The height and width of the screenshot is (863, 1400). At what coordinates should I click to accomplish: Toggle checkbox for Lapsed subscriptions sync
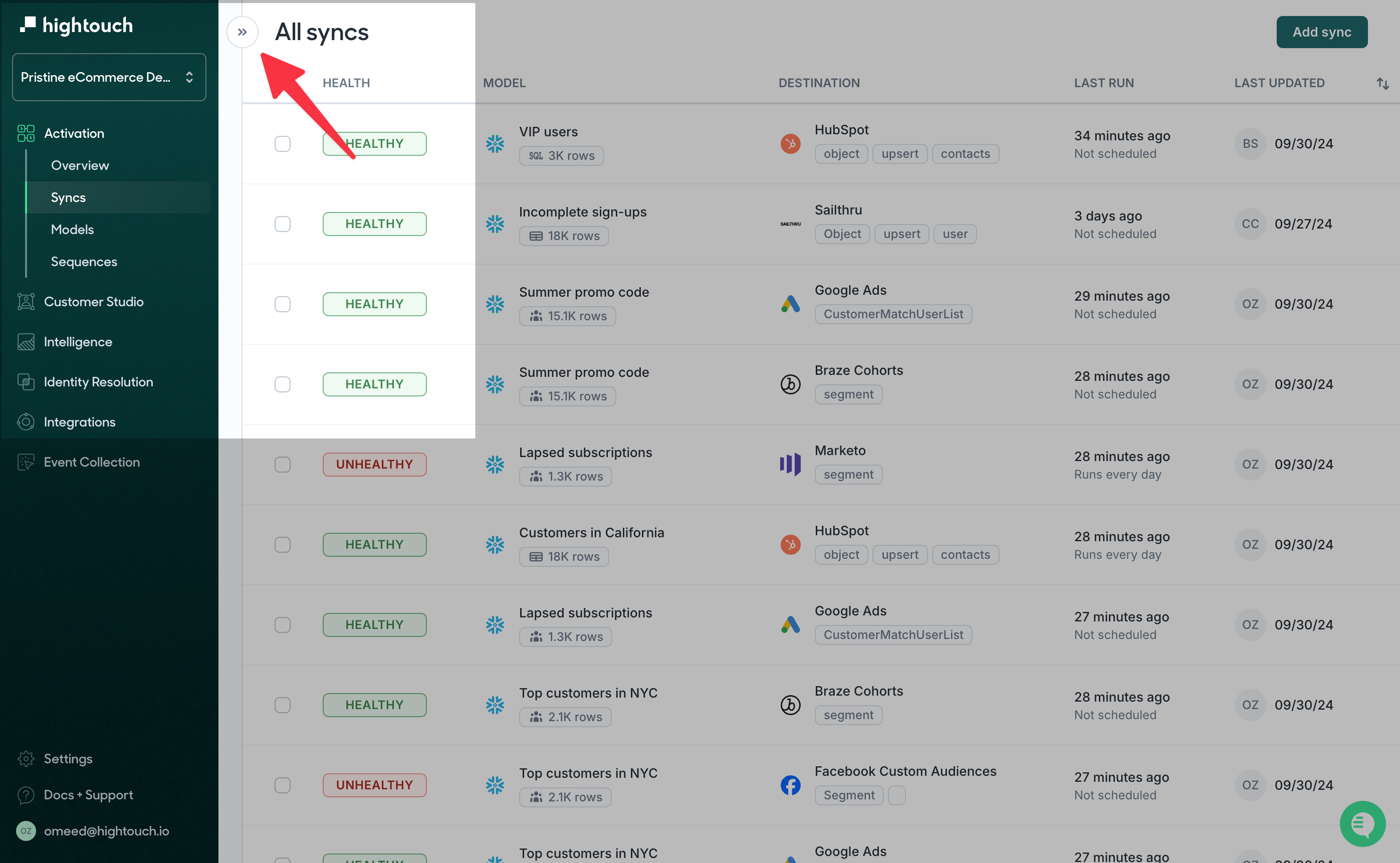coord(283,463)
